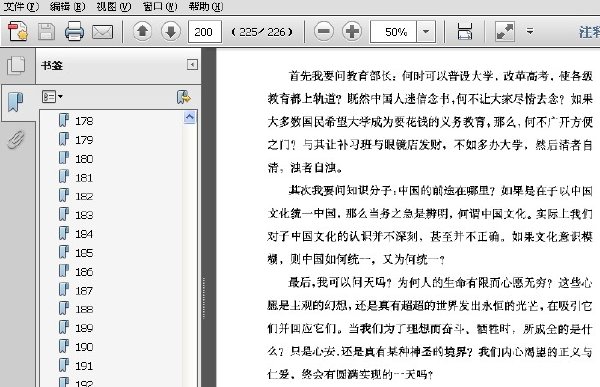Open the attachments paperclip panel
The height and width of the screenshot is (387, 600).
[16, 139]
